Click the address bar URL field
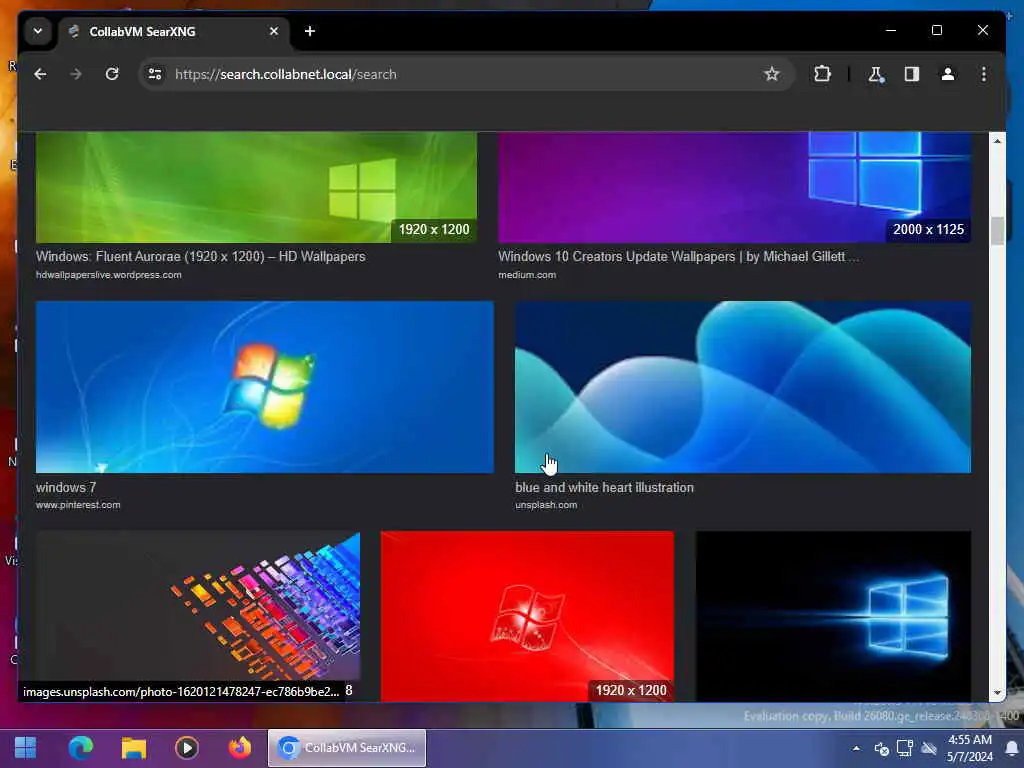This screenshot has width=1024, height=768. tap(464, 74)
